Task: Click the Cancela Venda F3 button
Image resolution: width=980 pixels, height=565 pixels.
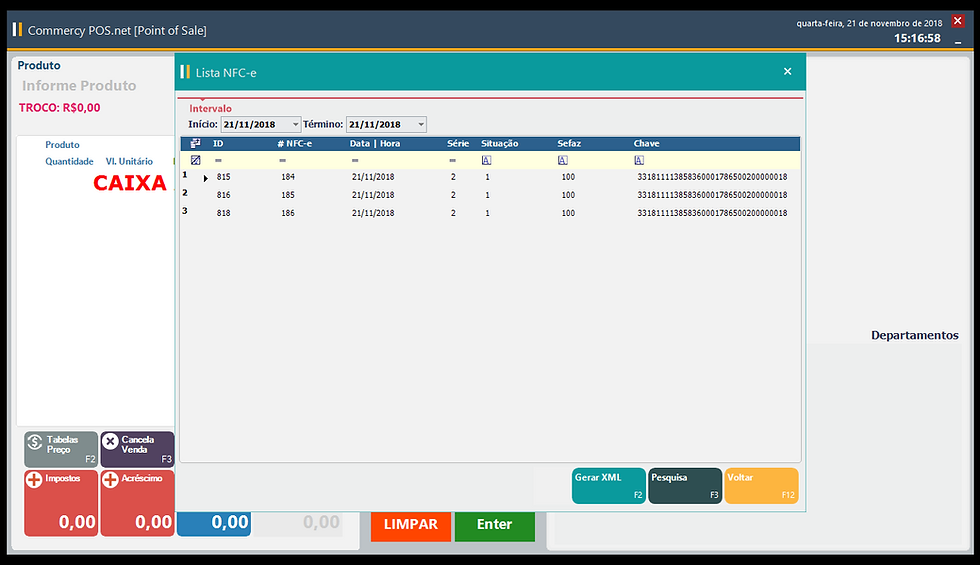Action: click(137, 449)
